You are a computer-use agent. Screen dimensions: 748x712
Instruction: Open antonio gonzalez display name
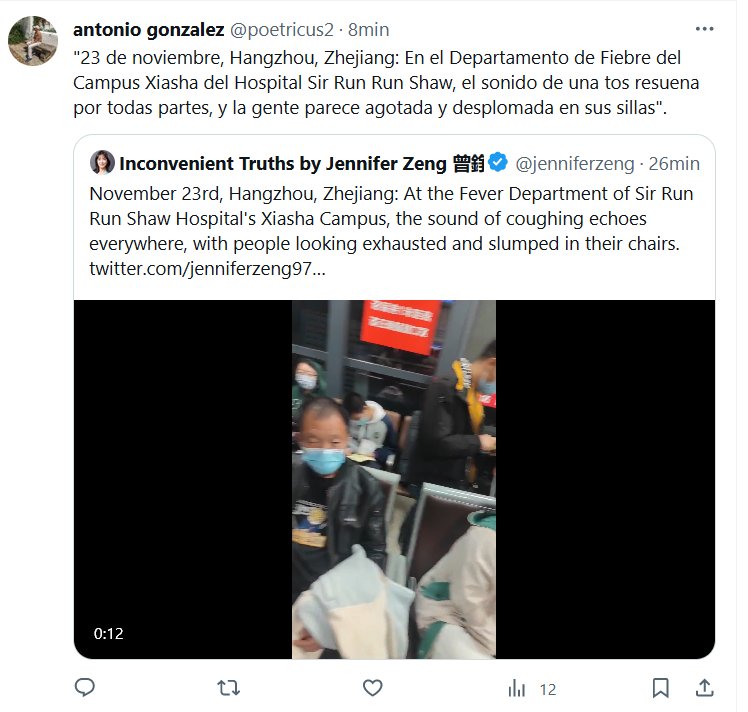148,30
